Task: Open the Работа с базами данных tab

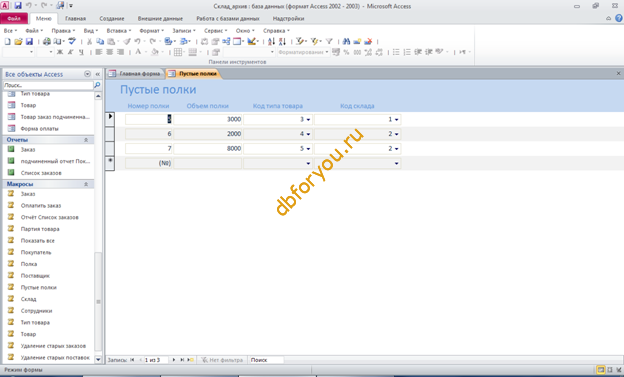Action: [228, 19]
